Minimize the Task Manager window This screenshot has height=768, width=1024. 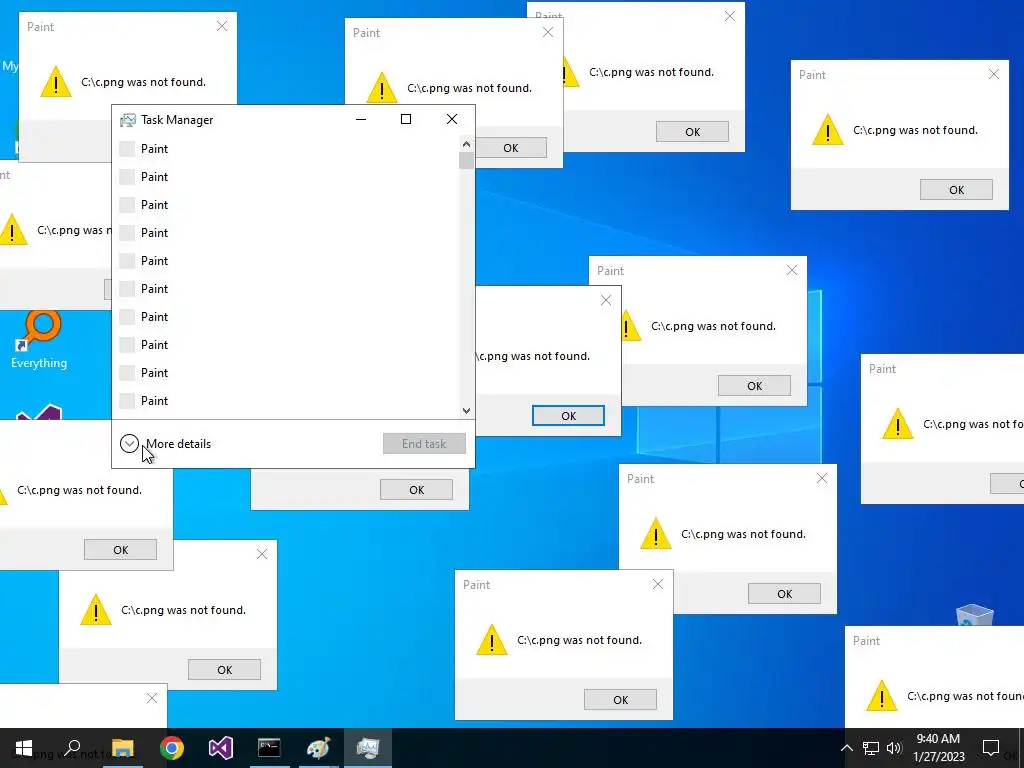coord(360,119)
